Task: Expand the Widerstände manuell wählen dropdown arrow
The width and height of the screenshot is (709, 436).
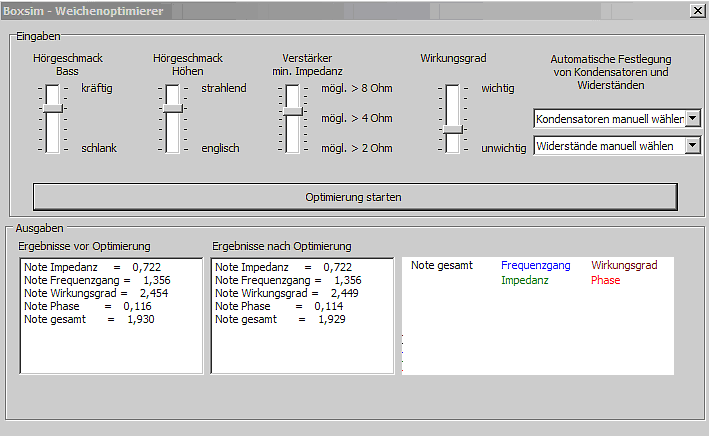Action: [x=692, y=146]
